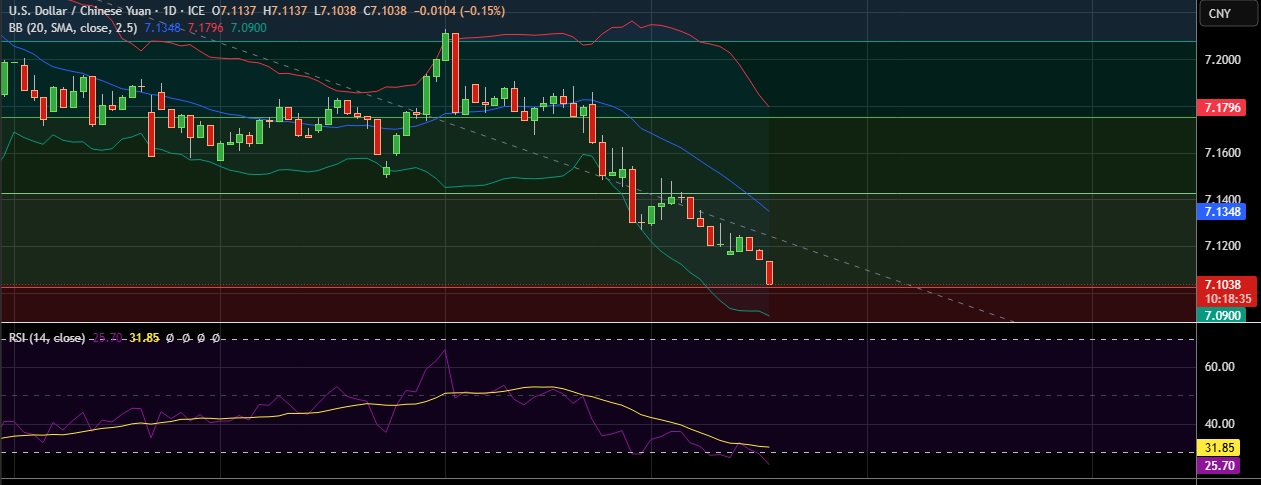Click yellow 31.85 value in RSI legend

tap(146, 338)
